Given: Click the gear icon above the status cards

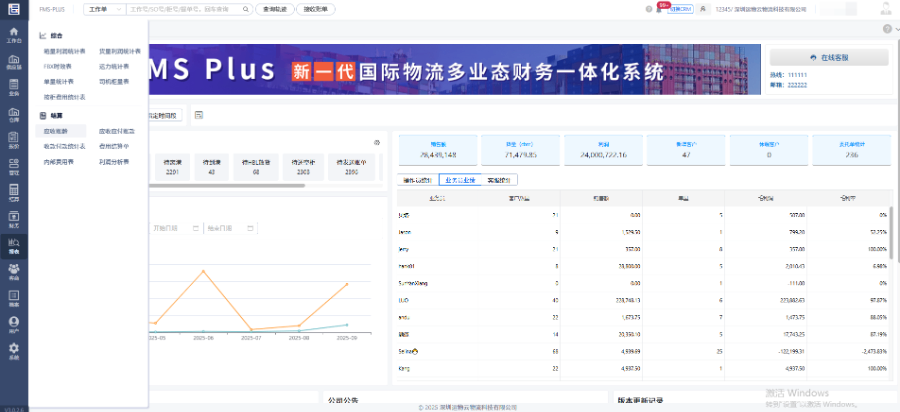Looking at the screenshot, I should pos(376,142).
